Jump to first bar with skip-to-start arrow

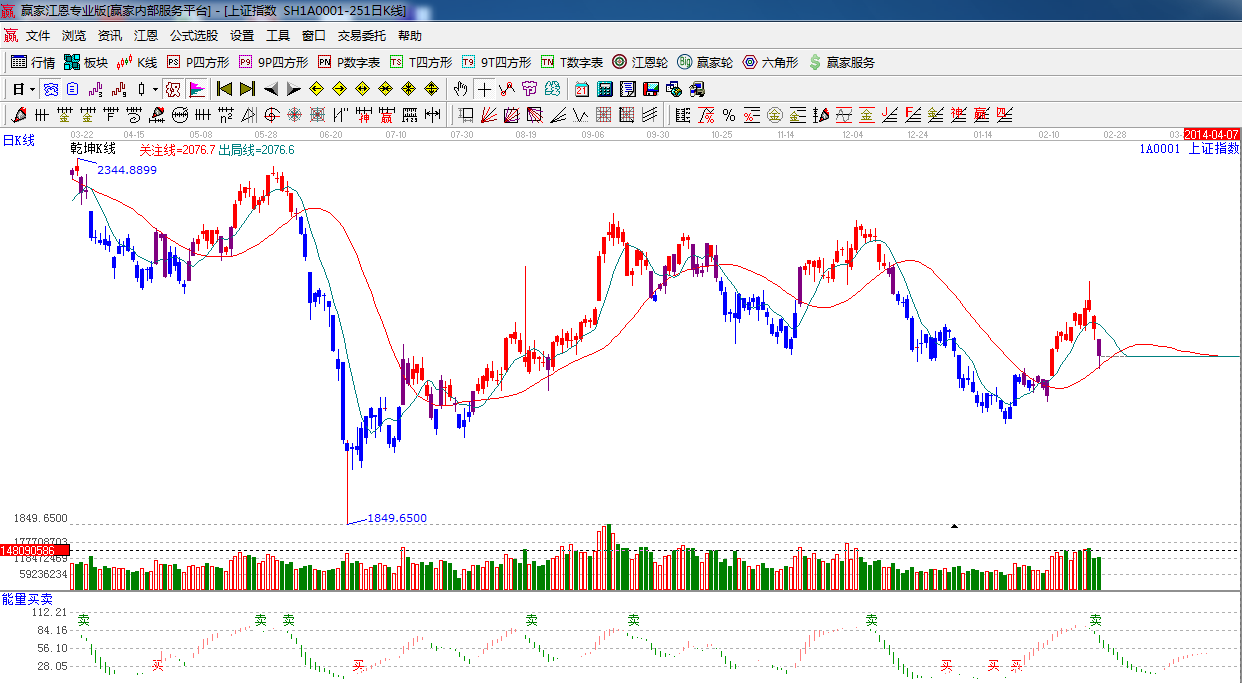[x=225, y=89]
